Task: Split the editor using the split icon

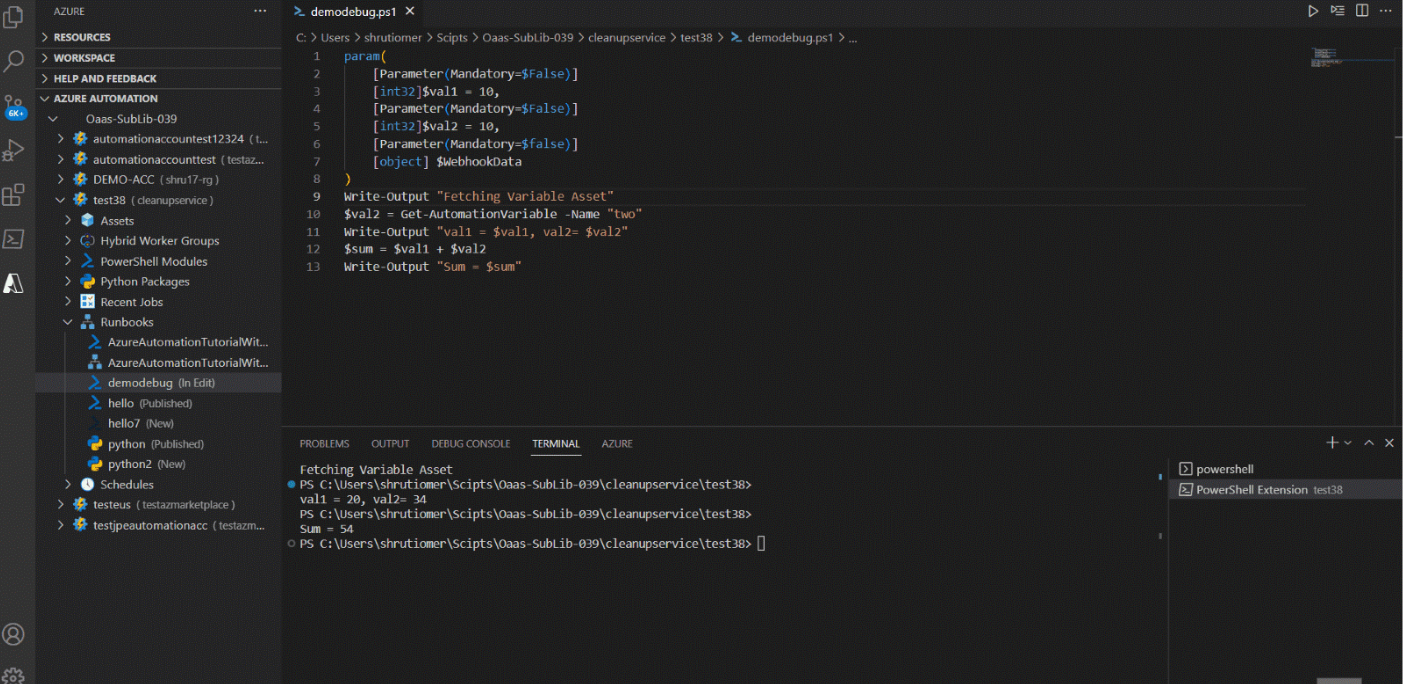Action: point(1362,11)
